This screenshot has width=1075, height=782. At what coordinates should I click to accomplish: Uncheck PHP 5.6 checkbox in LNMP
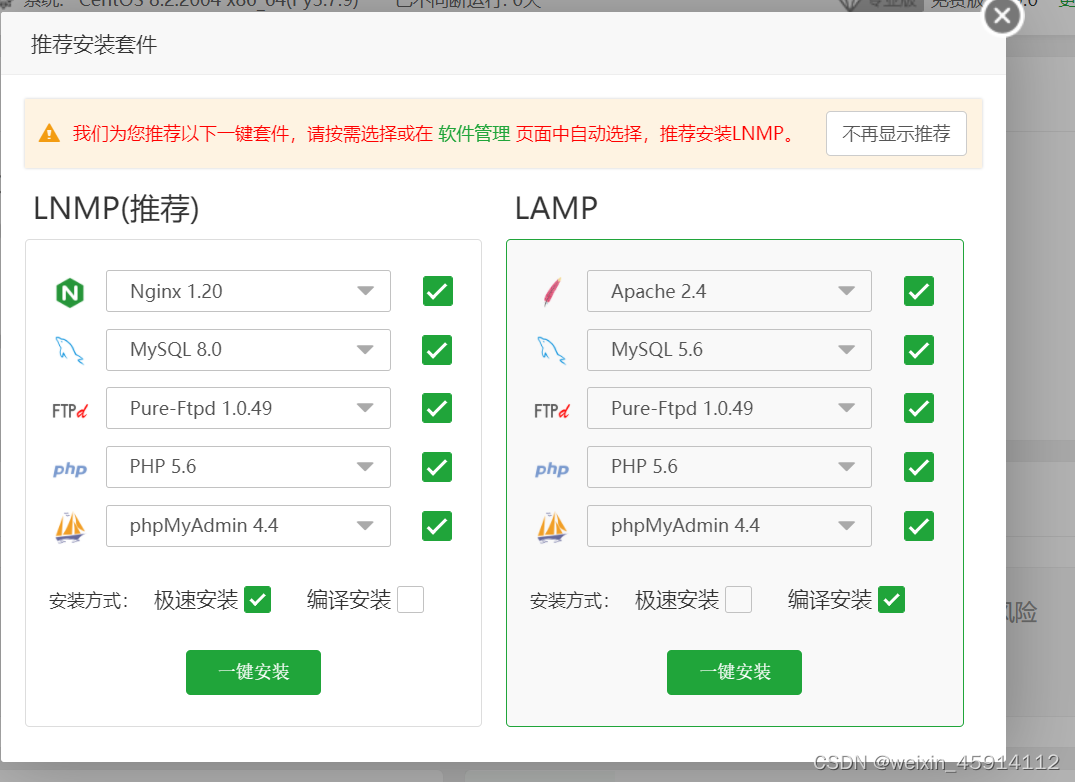tap(437, 467)
